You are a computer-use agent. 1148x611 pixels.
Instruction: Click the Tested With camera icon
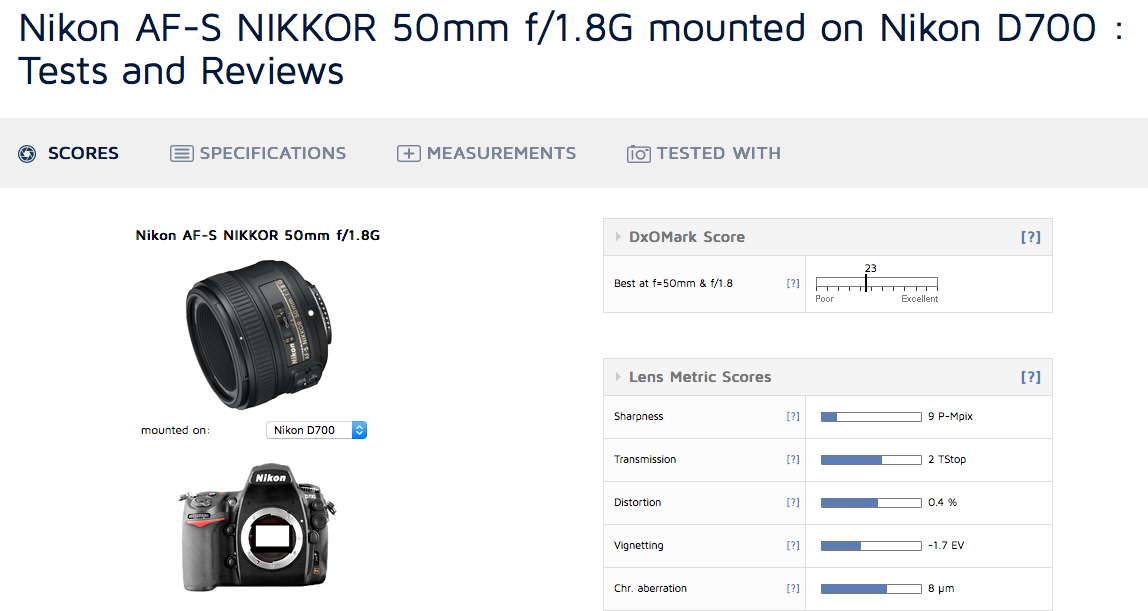click(638, 154)
